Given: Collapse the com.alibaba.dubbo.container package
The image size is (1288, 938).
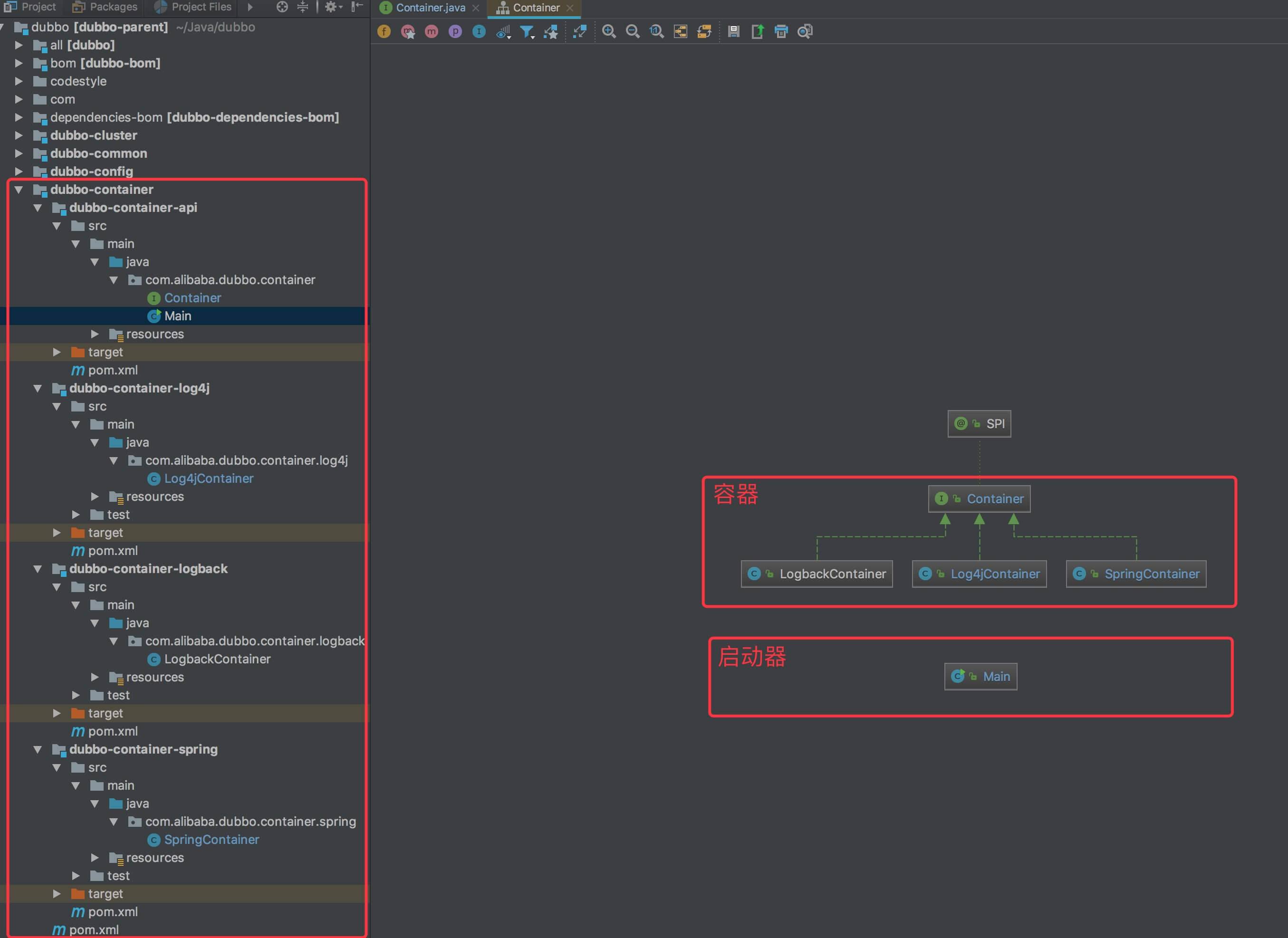Looking at the screenshot, I should coord(114,280).
